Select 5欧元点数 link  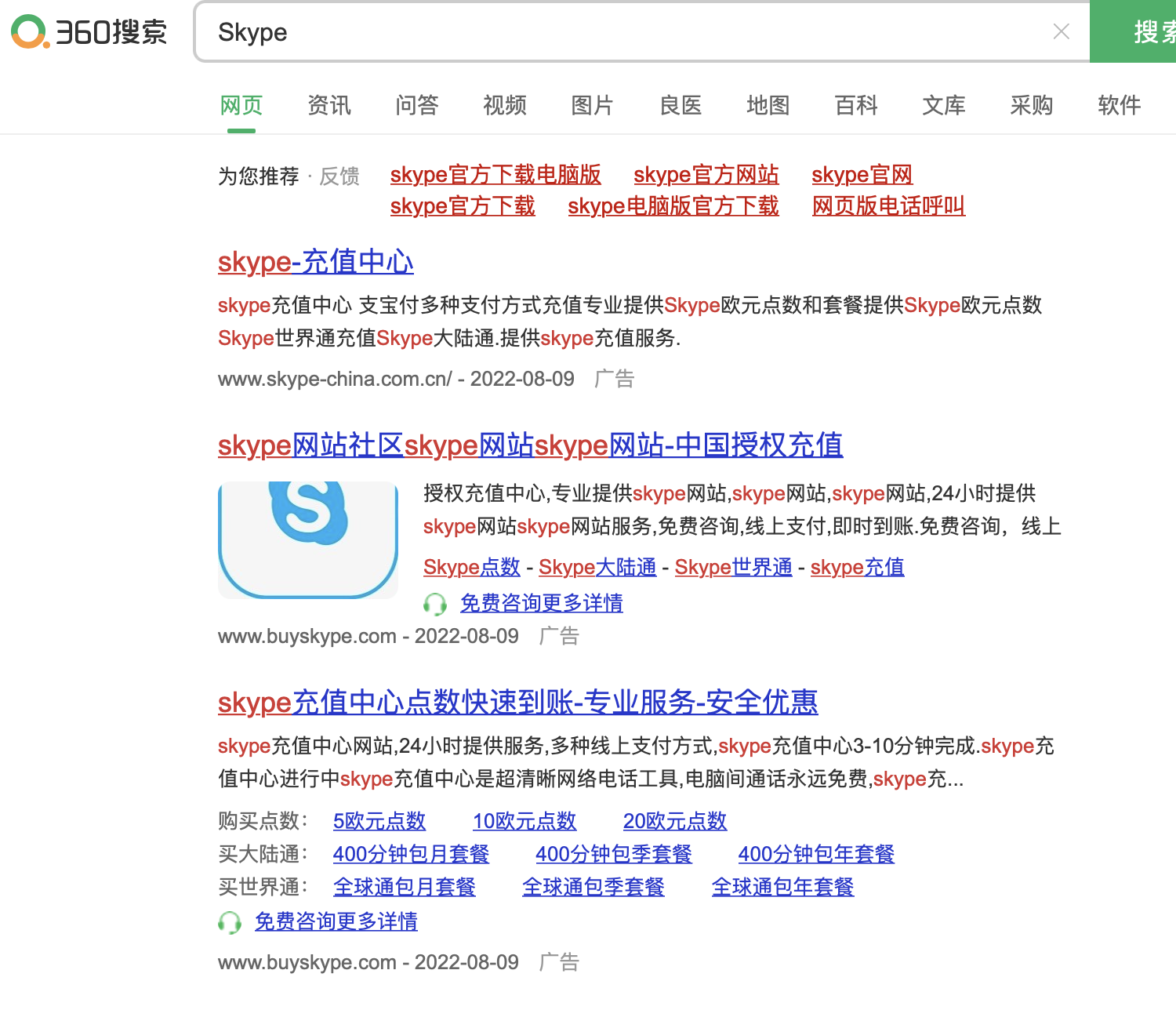click(x=379, y=821)
